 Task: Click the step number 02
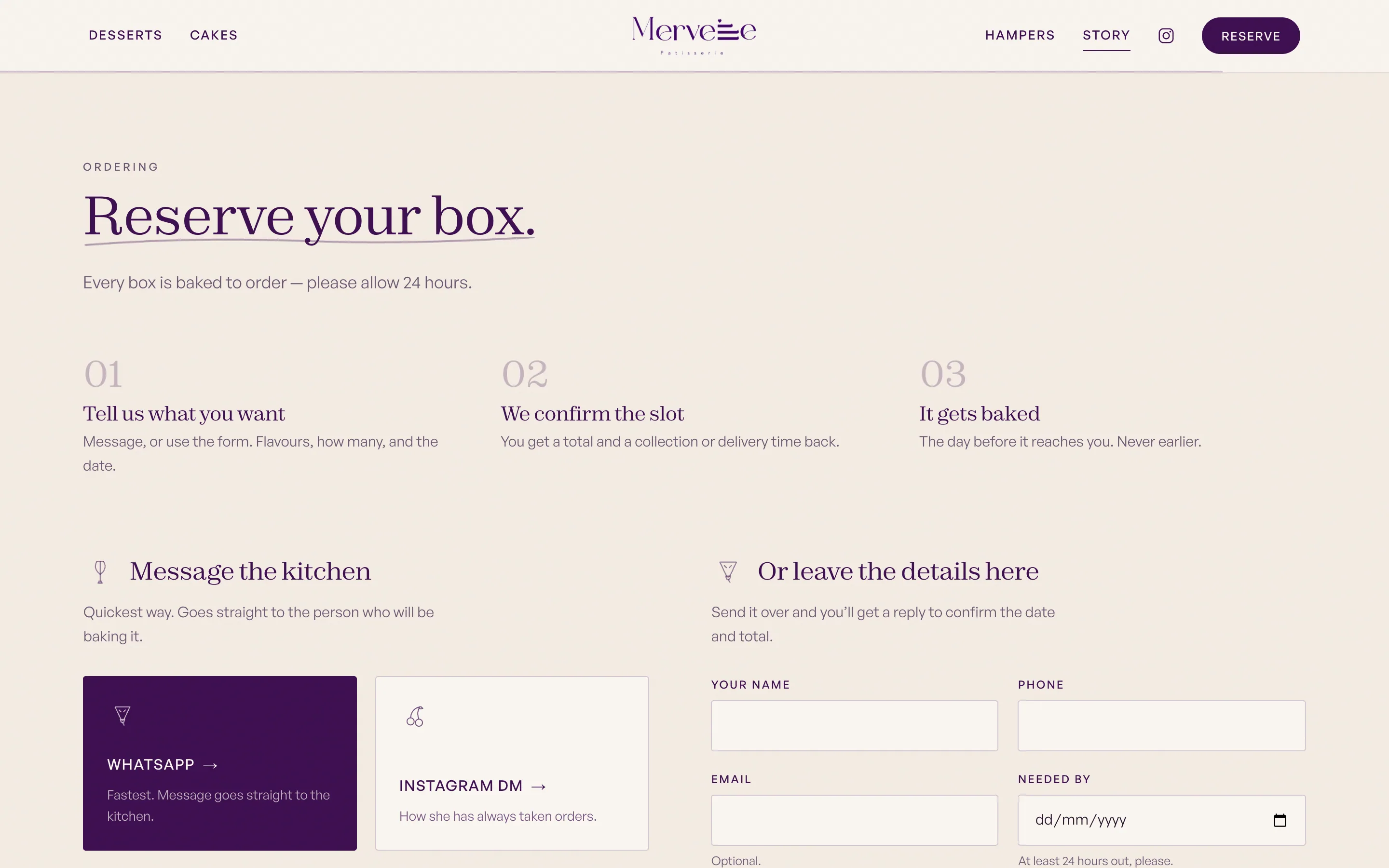[525, 374]
